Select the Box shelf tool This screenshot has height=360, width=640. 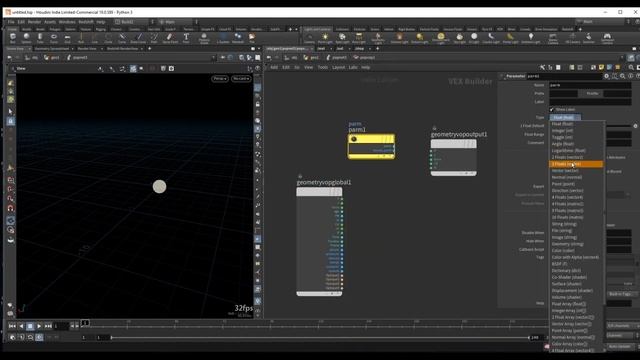click(13, 38)
